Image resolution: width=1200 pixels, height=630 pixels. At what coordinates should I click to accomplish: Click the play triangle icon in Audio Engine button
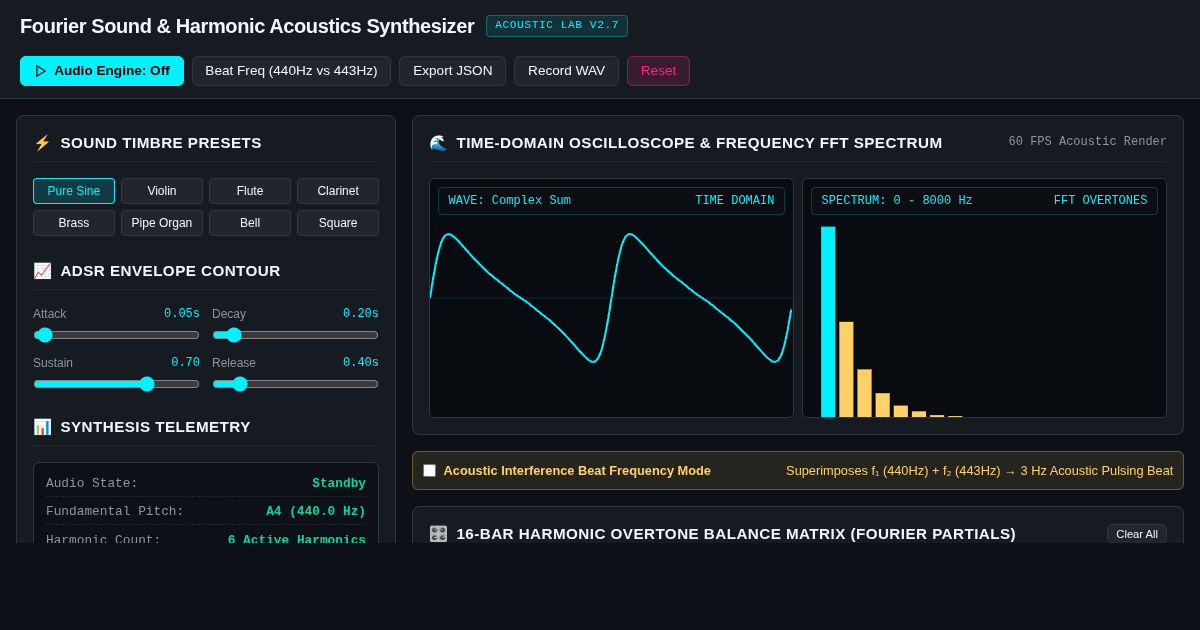click(x=41, y=71)
